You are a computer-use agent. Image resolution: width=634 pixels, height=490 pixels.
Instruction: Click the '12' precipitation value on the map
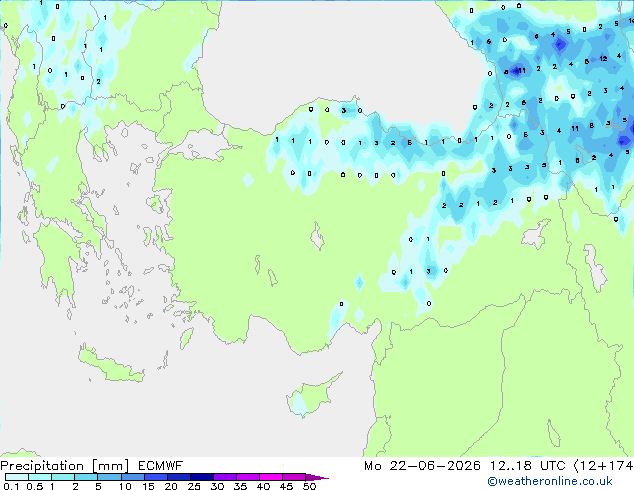603,59
